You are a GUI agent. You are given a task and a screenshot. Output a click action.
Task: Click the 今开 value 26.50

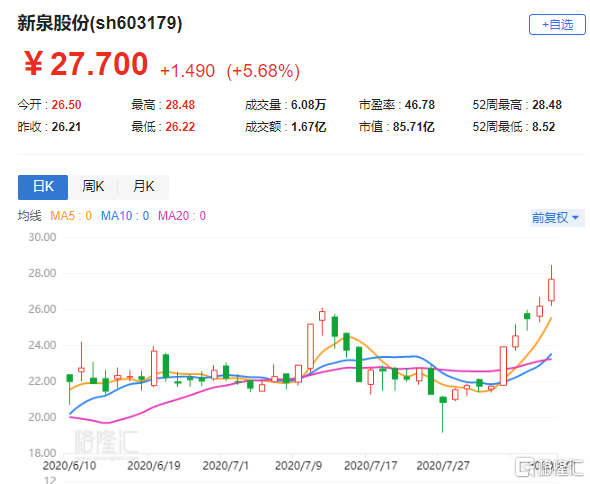tap(66, 105)
